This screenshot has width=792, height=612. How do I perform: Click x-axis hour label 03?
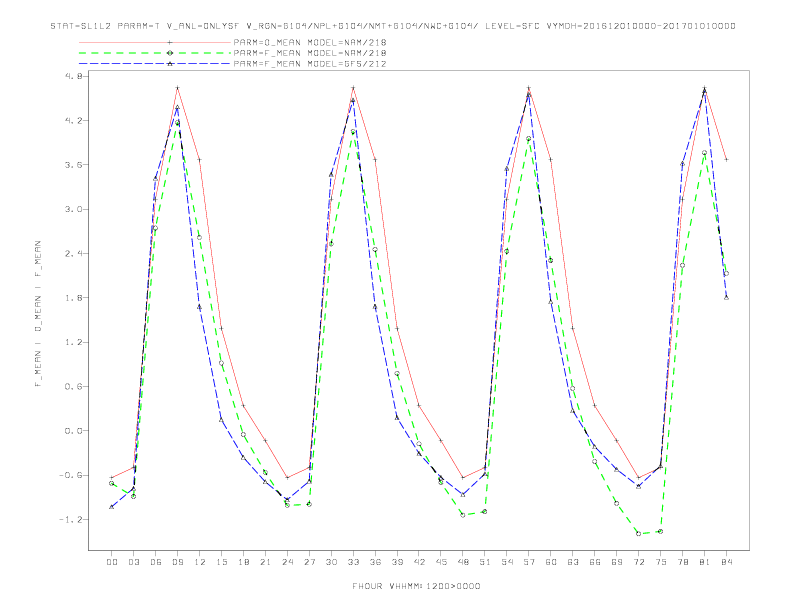pos(134,562)
